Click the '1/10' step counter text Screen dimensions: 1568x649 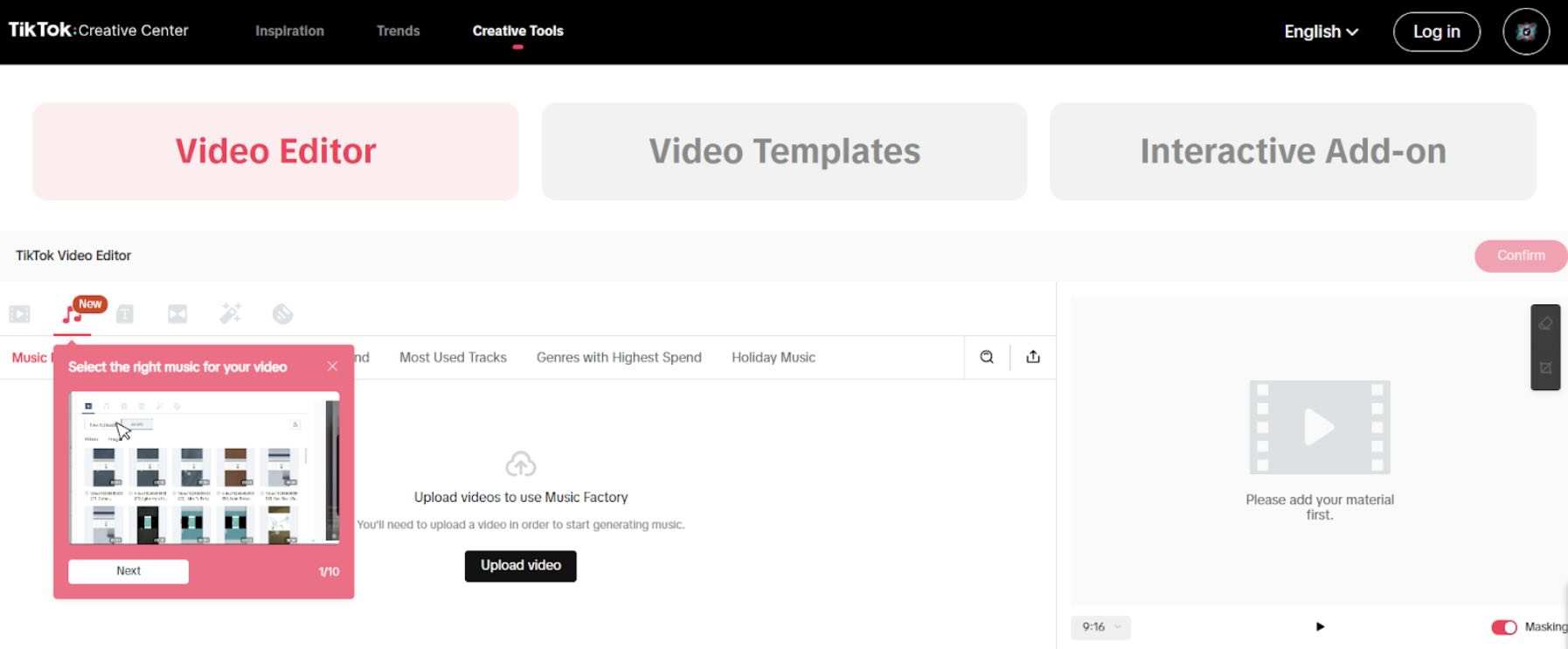(x=329, y=572)
